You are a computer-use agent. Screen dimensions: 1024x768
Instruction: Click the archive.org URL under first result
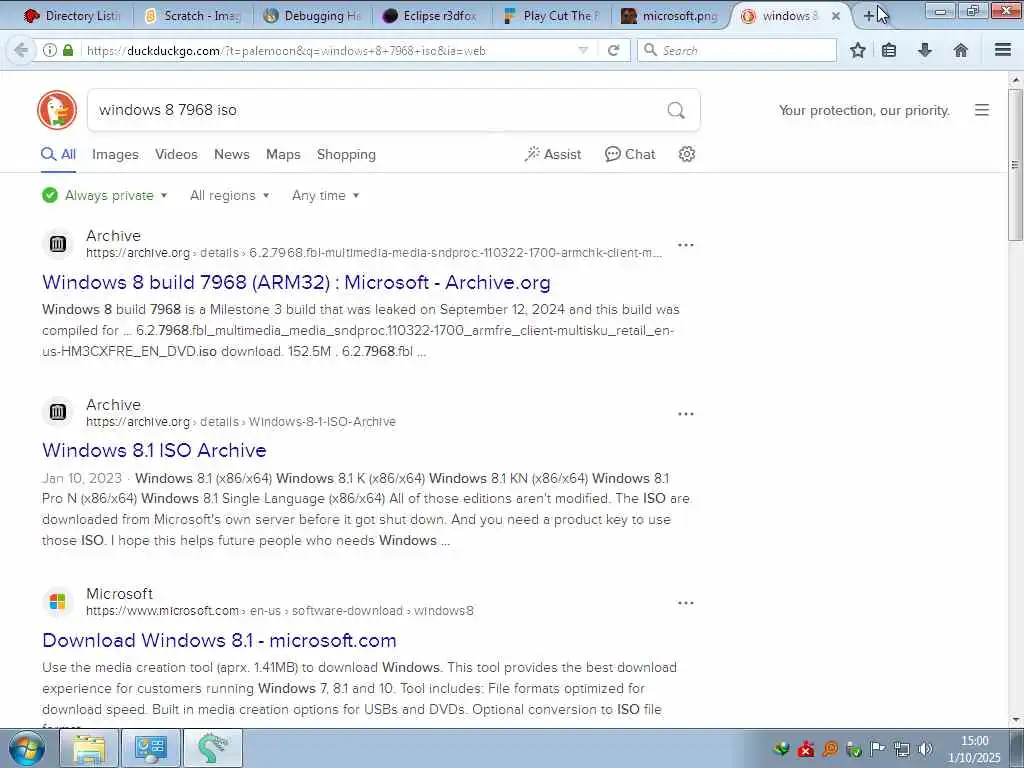tap(374, 253)
